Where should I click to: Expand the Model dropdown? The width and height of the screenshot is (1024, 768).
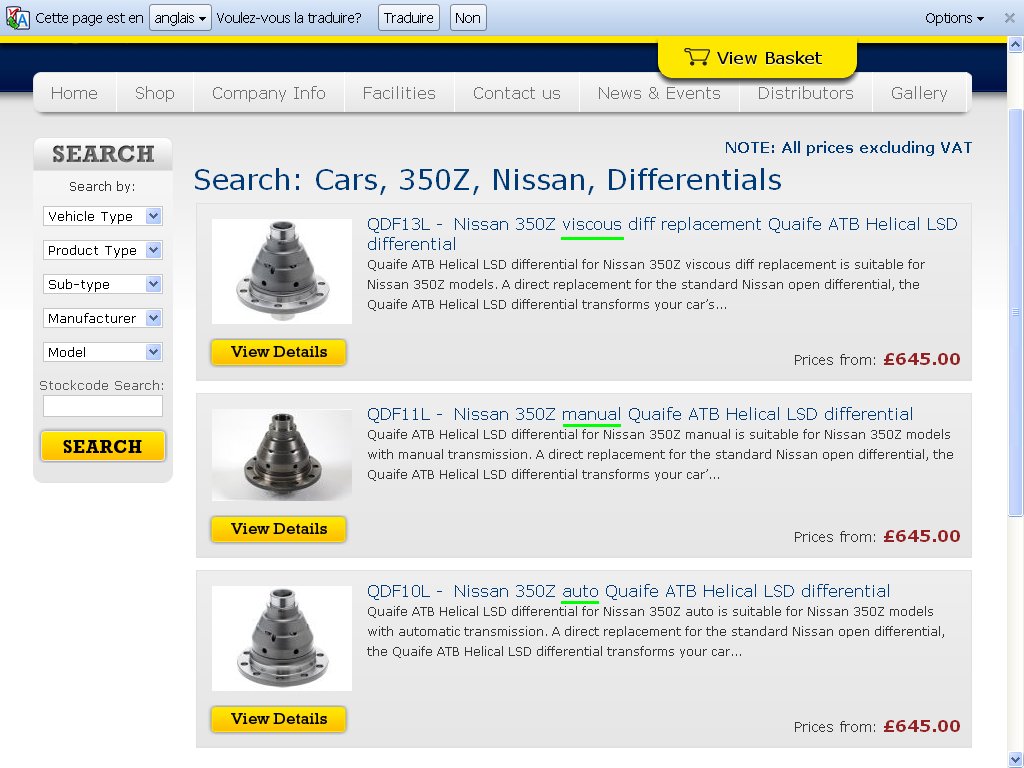coord(103,352)
